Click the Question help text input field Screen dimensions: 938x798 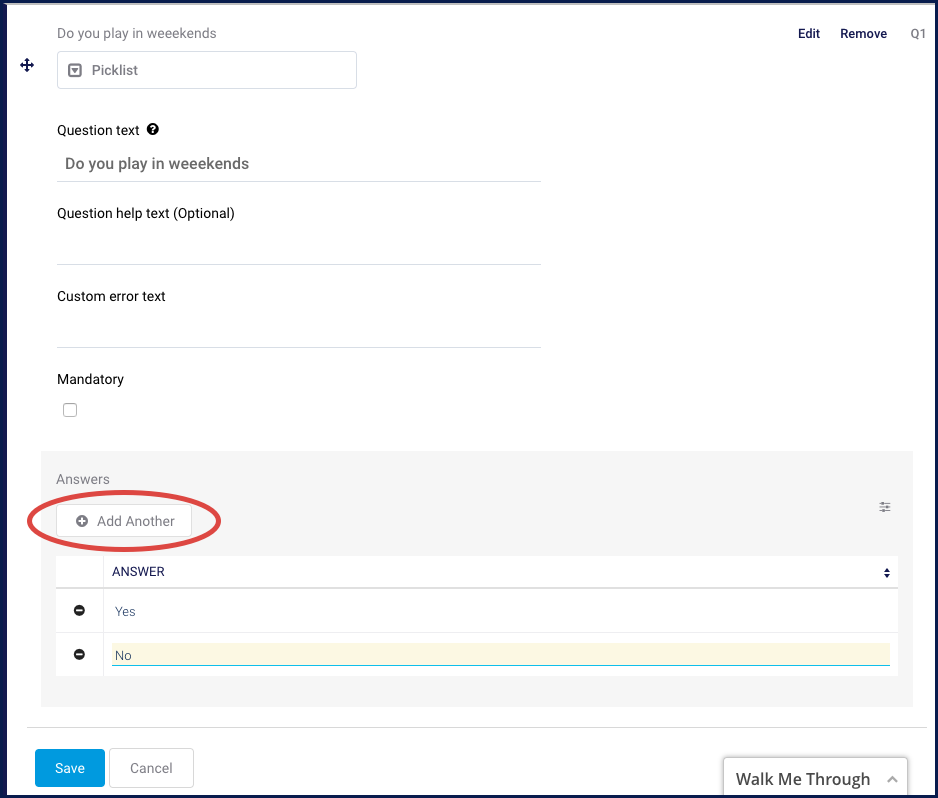coord(299,247)
